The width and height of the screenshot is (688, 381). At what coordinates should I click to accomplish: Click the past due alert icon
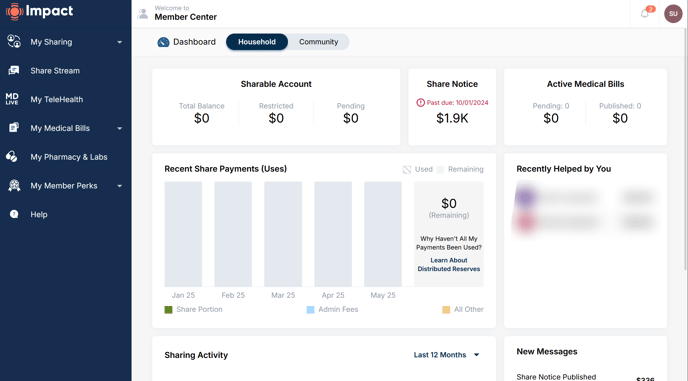coord(420,103)
